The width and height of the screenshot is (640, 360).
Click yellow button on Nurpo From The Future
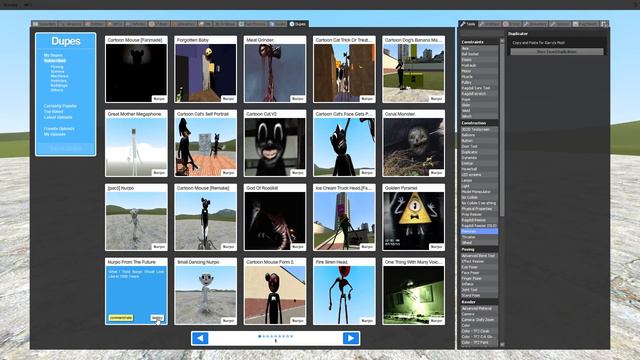point(121,318)
